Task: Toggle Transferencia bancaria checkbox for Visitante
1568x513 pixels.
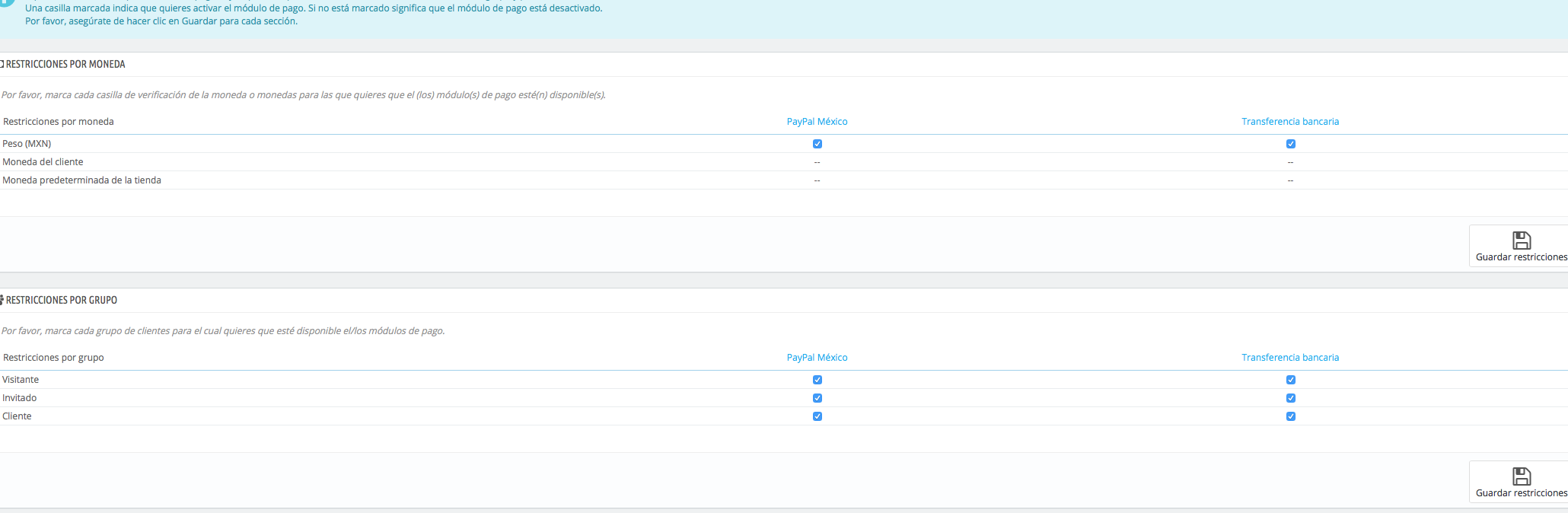Action: point(1291,380)
